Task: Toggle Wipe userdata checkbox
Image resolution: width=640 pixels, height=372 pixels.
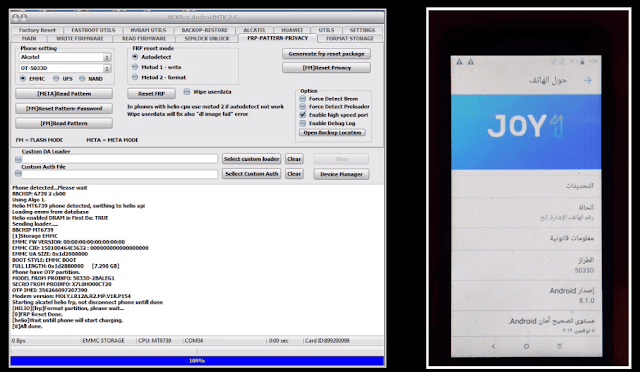Action: pos(187,92)
